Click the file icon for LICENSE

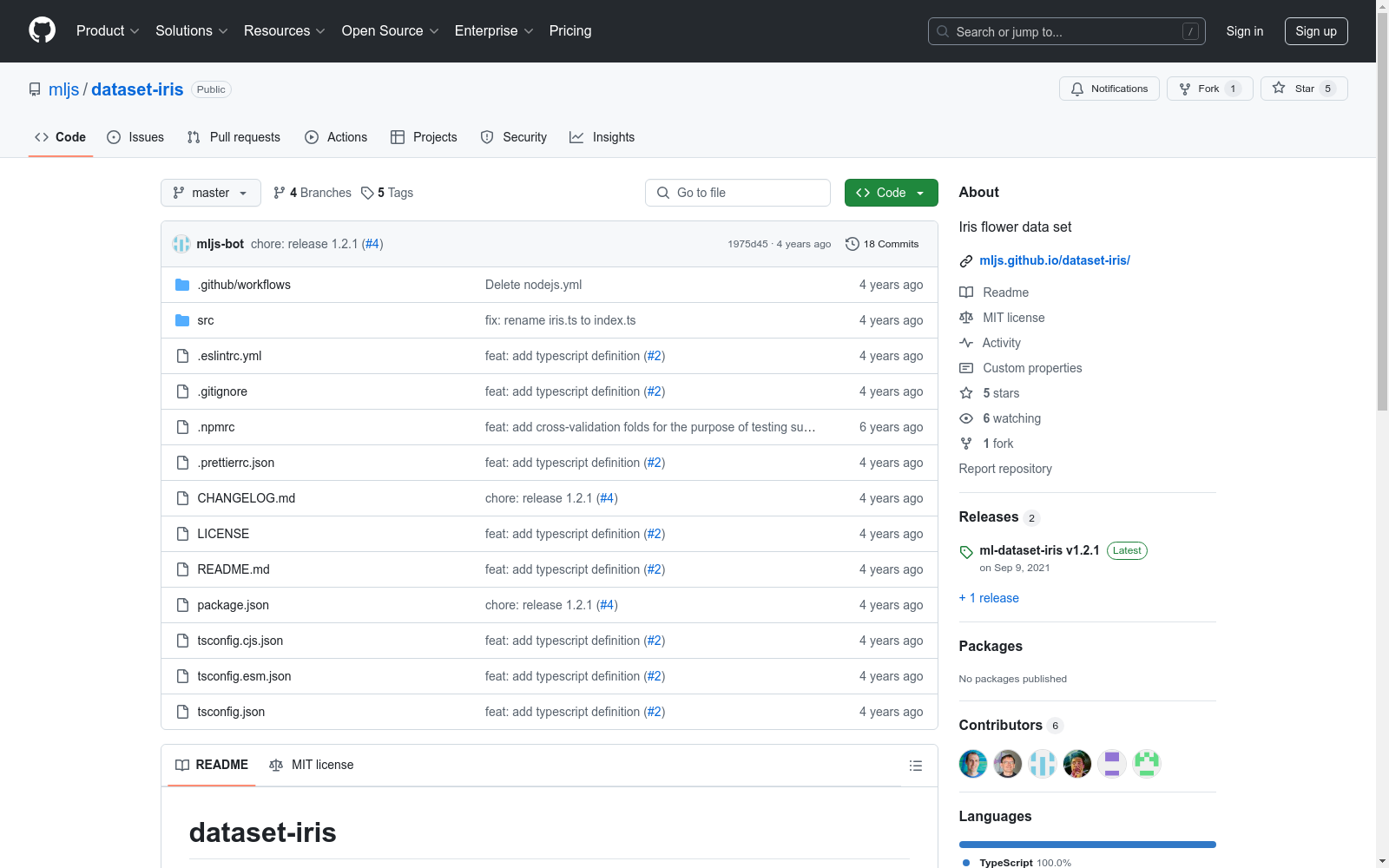[182, 534]
